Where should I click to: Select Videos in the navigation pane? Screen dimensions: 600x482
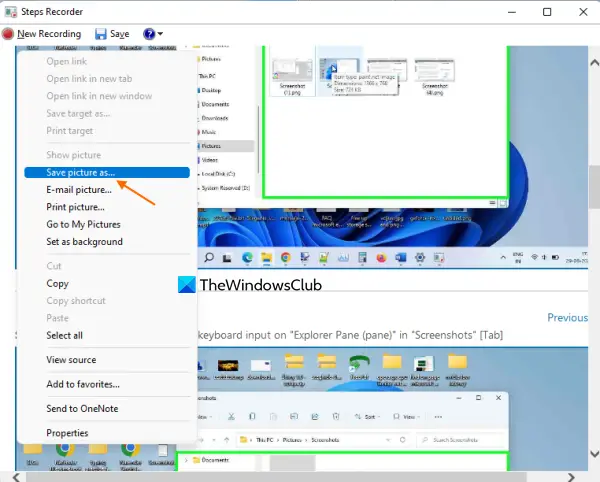[209, 160]
